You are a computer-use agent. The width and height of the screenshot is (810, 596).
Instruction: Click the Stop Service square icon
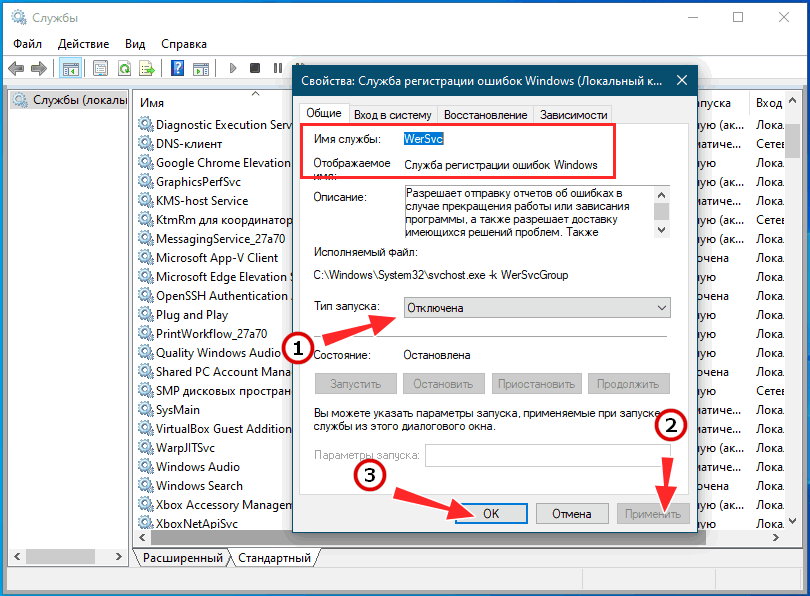click(x=254, y=69)
